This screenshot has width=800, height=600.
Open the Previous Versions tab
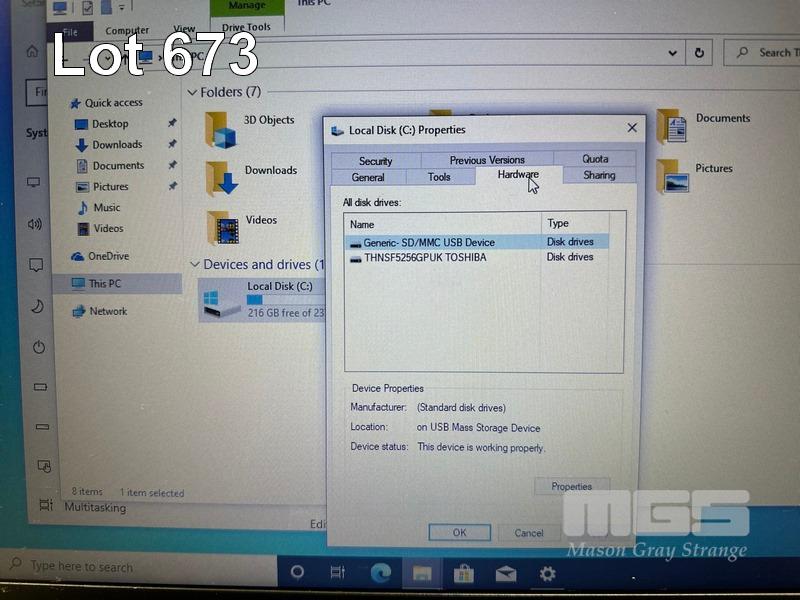[x=487, y=160]
